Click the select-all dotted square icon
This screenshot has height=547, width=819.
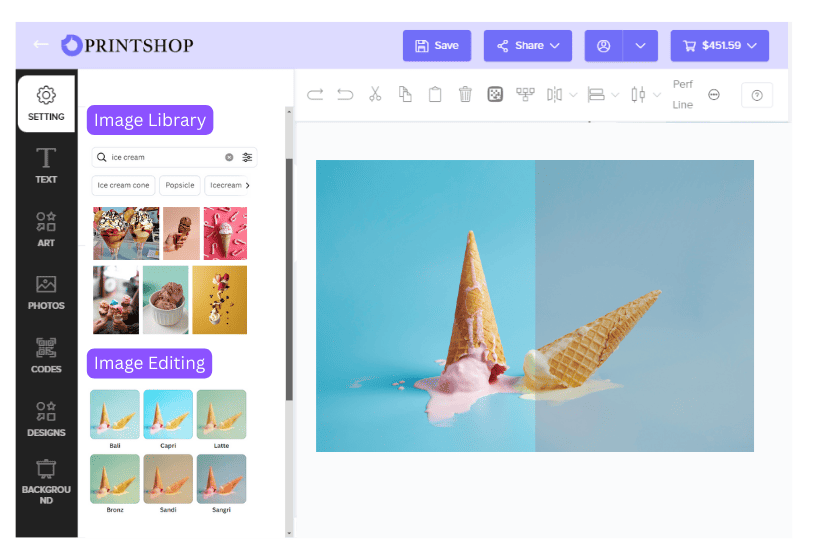495,95
